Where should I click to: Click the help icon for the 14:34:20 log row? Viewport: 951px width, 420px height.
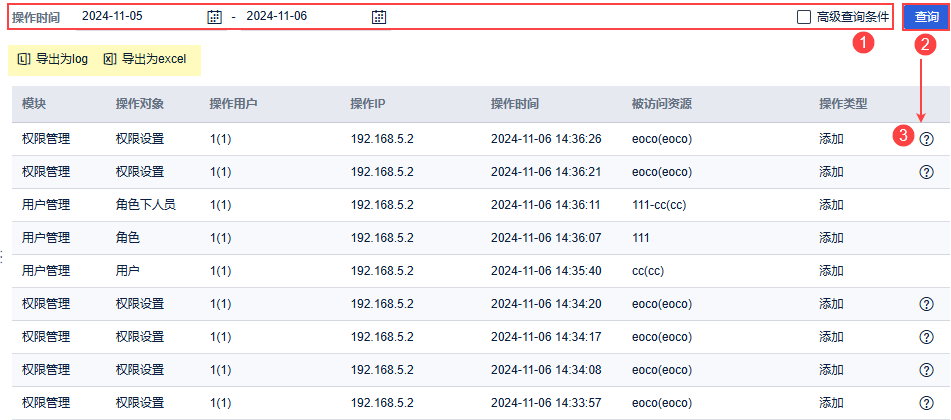(926, 304)
